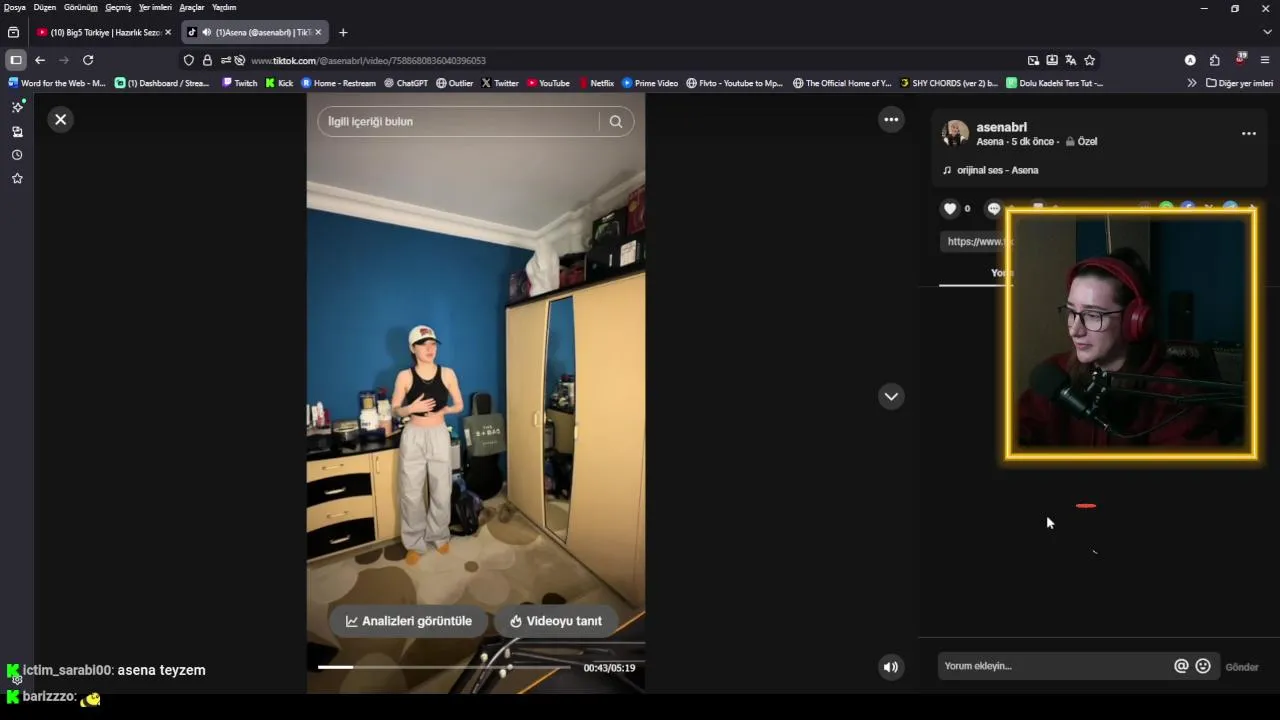Click 'Videoyu tanıt' promote button

click(x=556, y=621)
